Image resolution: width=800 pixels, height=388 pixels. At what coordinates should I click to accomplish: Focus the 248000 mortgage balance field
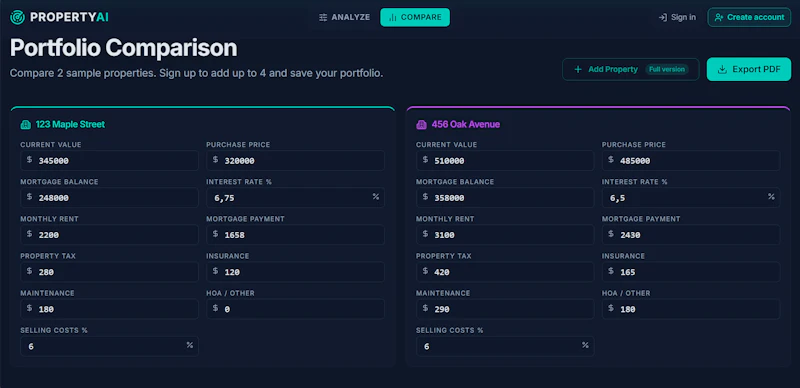[x=109, y=198]
